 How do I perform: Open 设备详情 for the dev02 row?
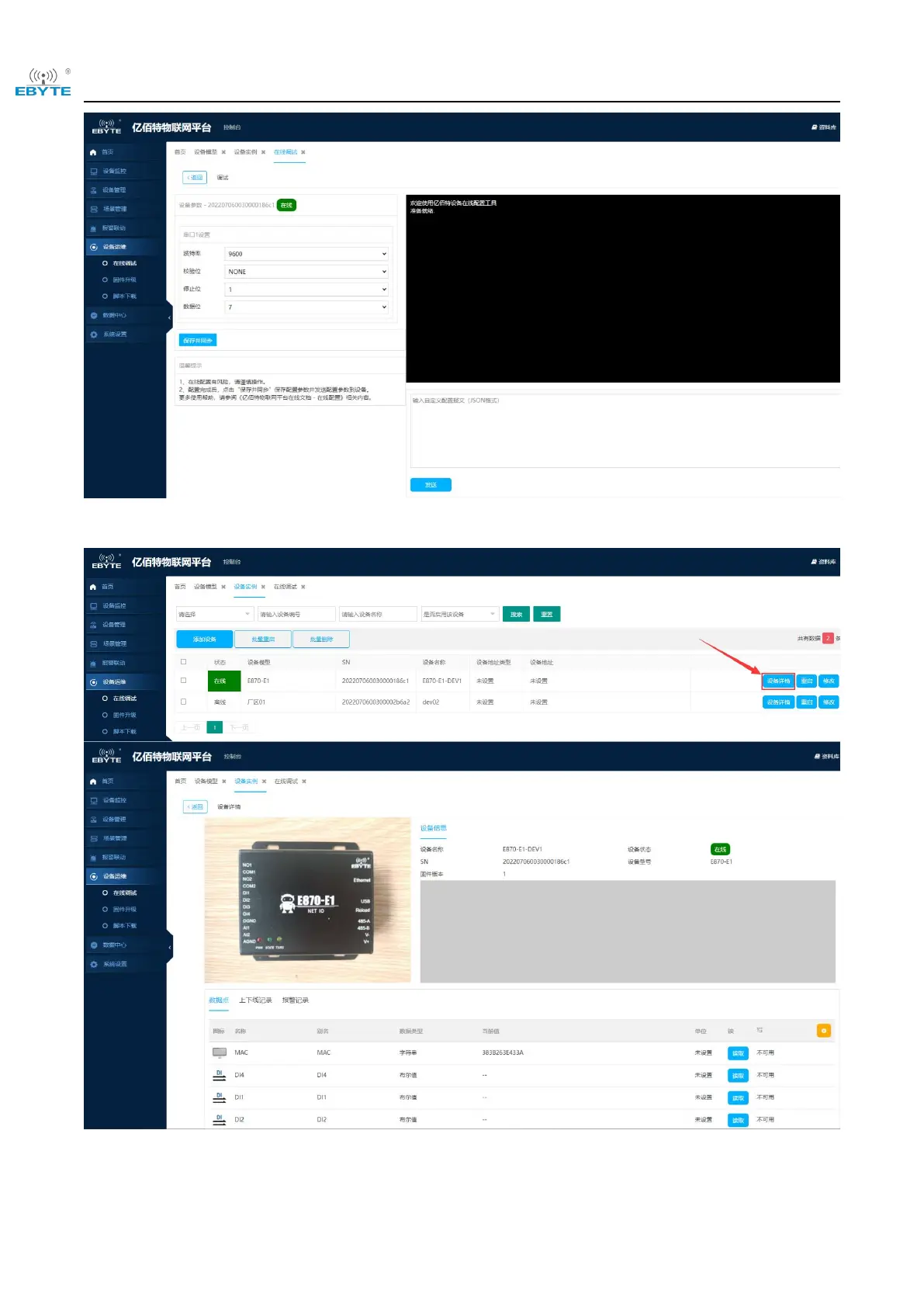point(778,702)
